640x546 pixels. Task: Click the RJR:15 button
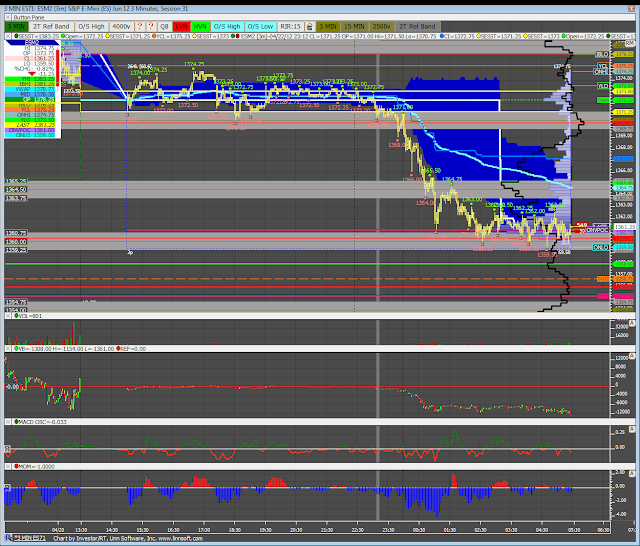291,27
